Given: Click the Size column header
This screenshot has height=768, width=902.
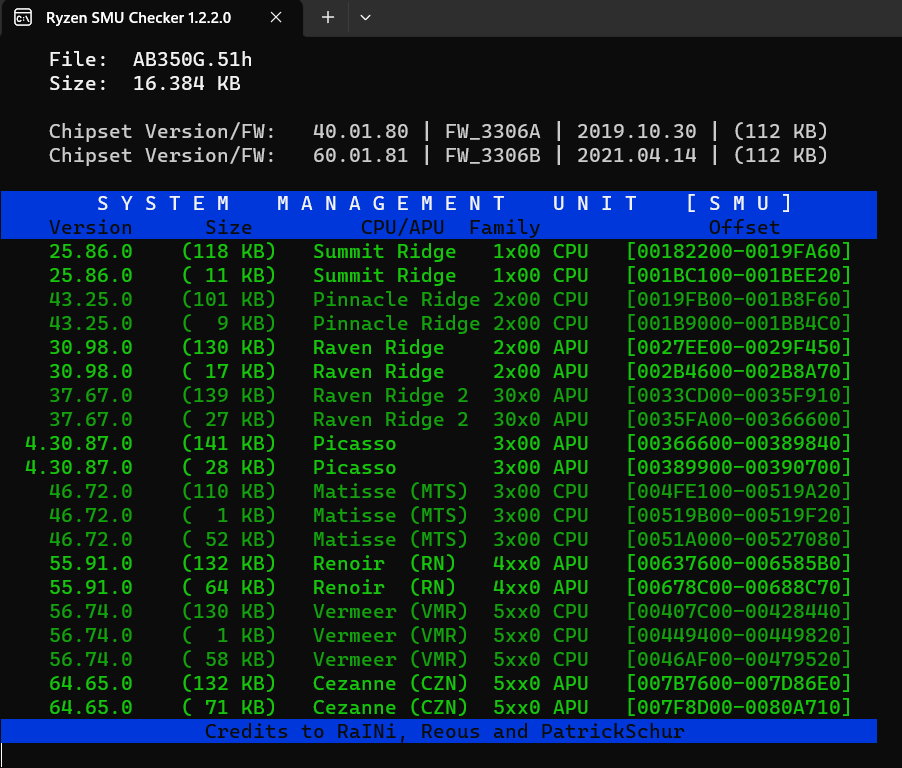Looking at the screenshot, I should [x=228, y=227].
